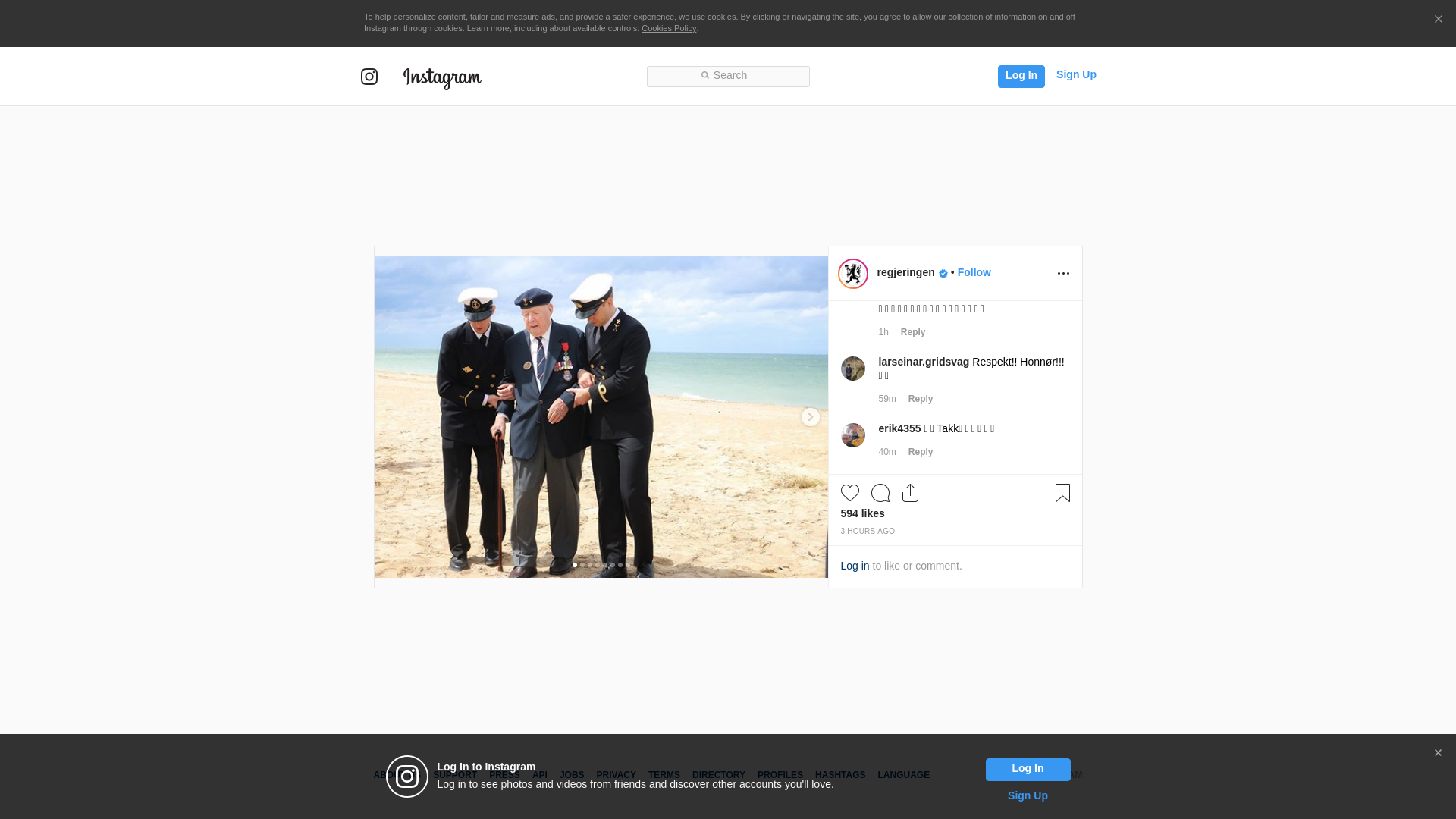Open regjeringen profile avatar
The width and height of the screenshot is (1456, 819).
852,274
